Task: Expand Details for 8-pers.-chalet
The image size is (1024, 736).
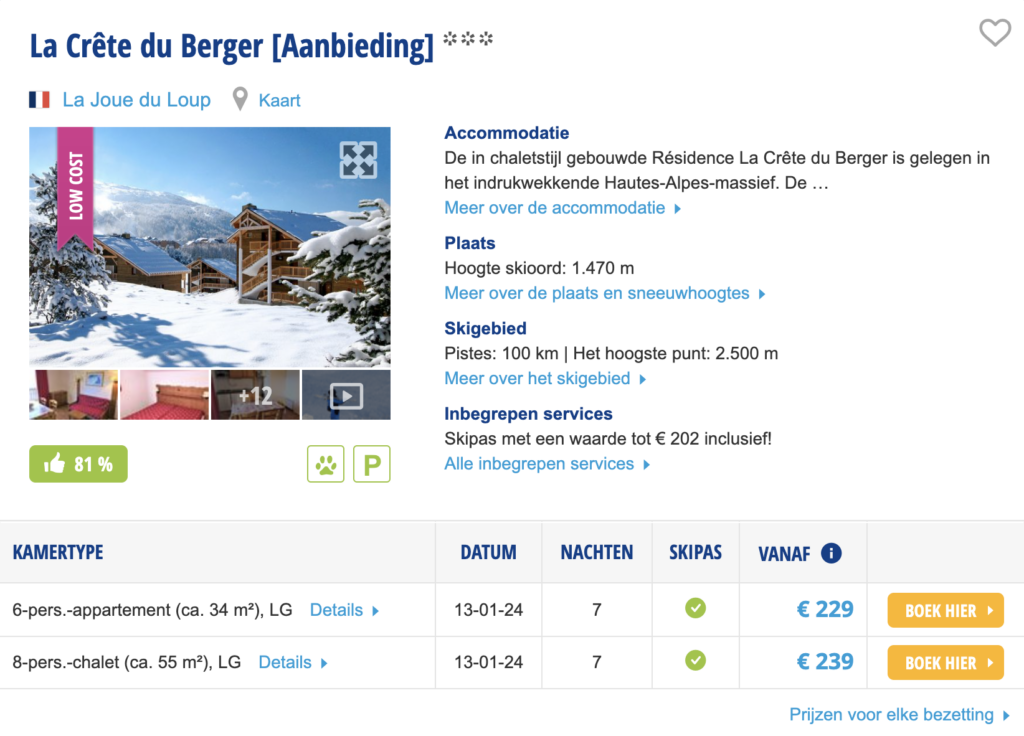Action: click(x=293, y=662)
